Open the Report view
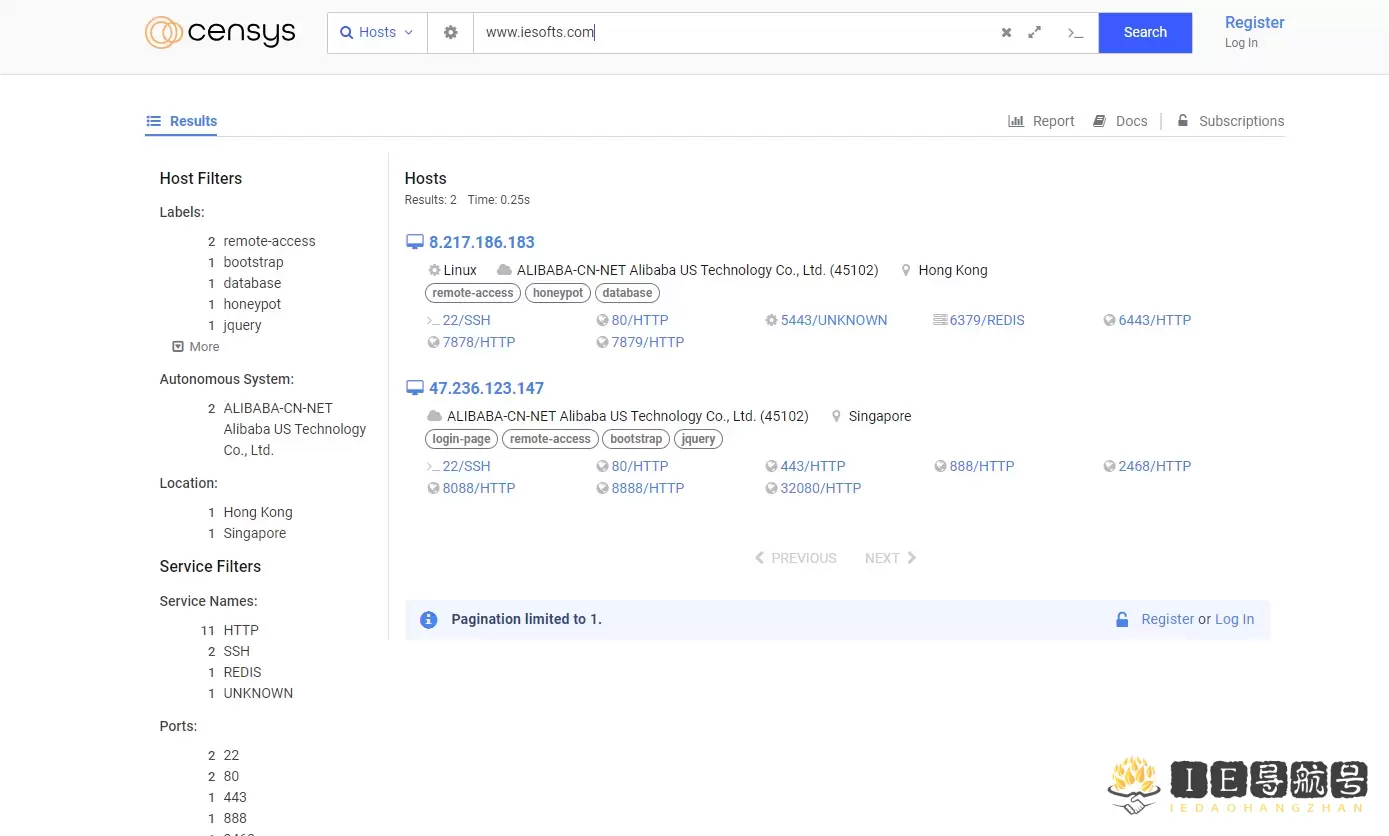The height and width of the screenshot is (836, 1389). [x=1041, y=121]
